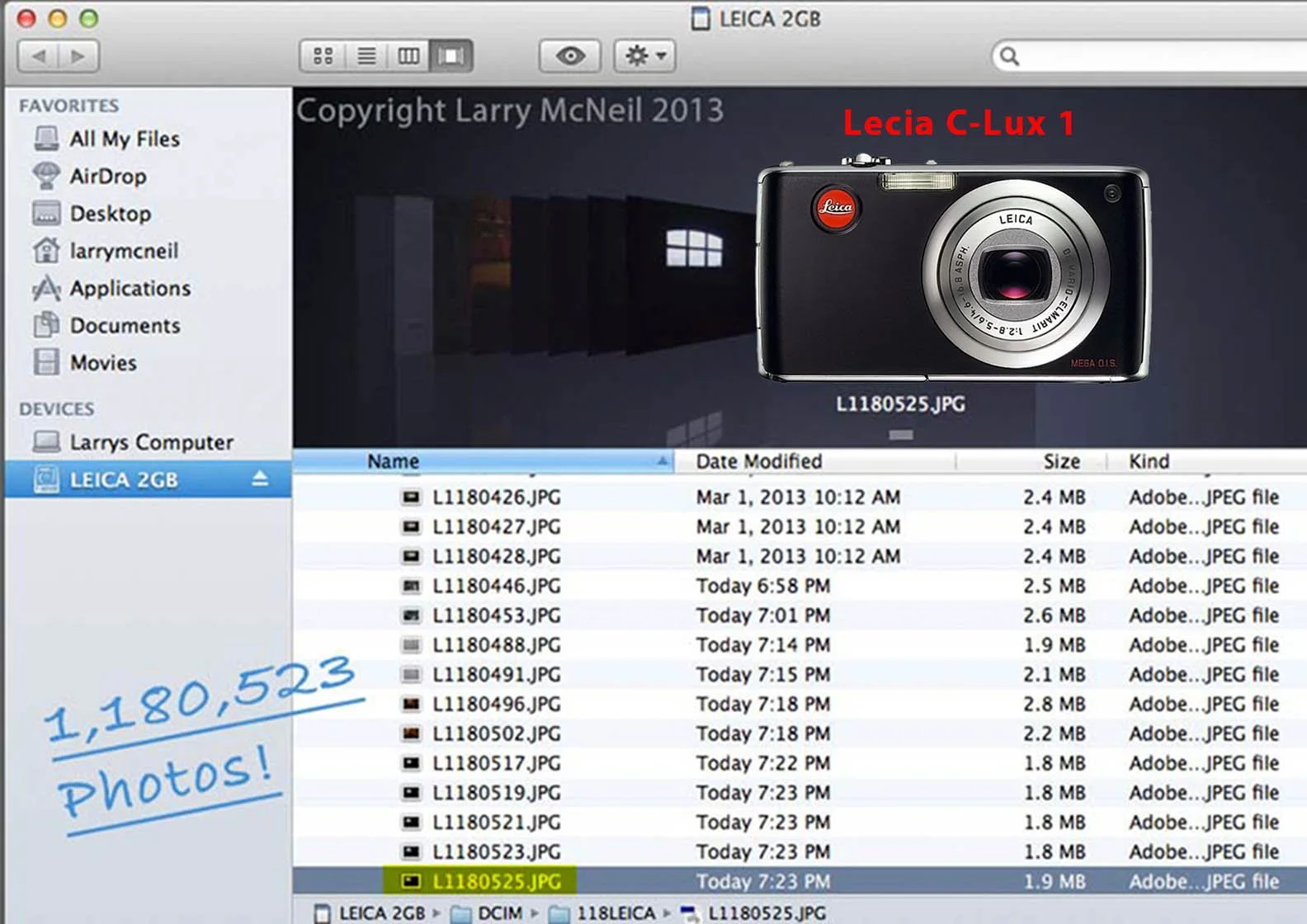Click in the Finder search field
The image size is (1307, 924).
point(1151,56)
